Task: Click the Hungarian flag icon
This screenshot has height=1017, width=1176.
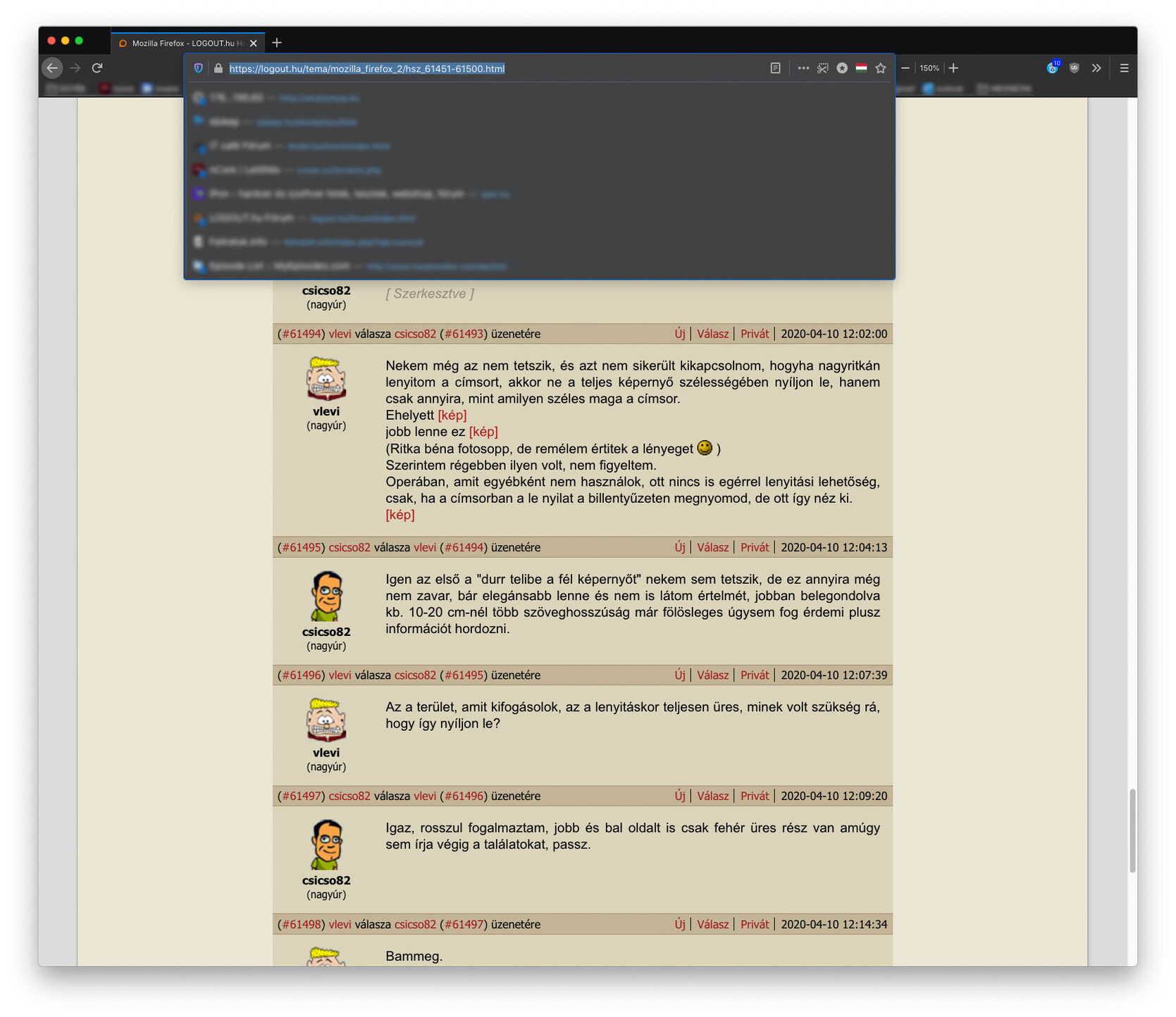Action: [x=861, y=68]
